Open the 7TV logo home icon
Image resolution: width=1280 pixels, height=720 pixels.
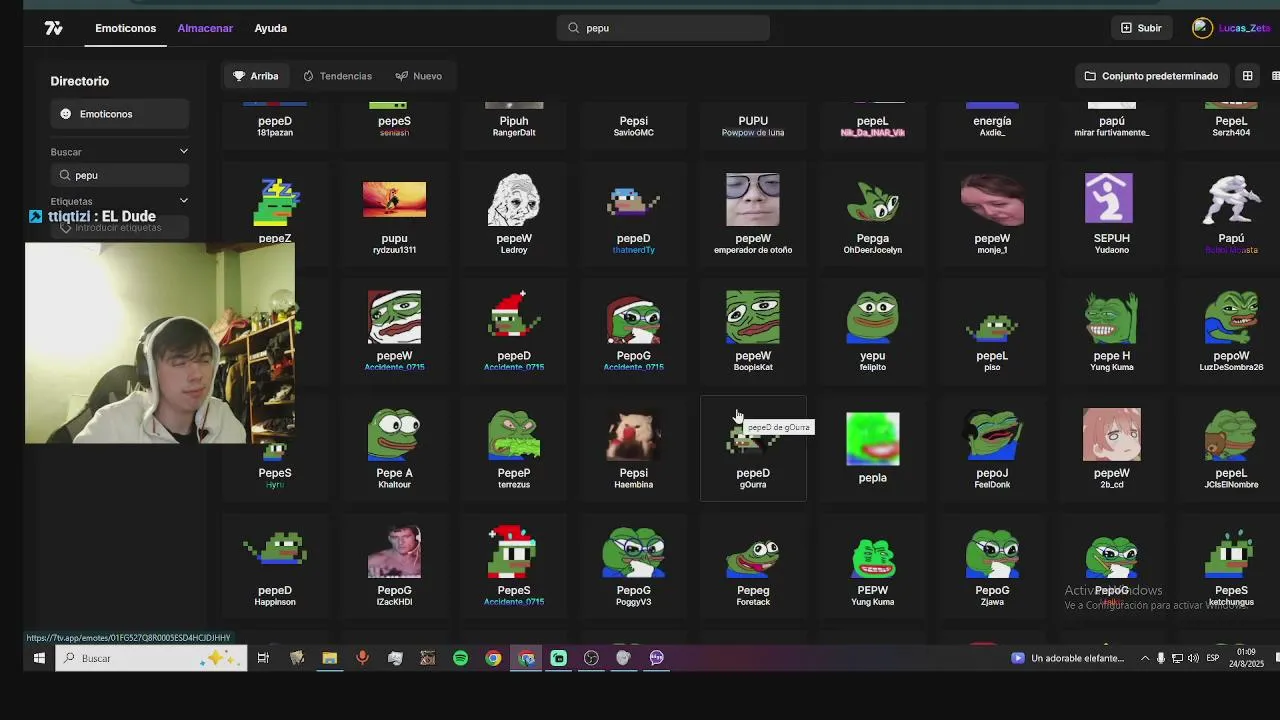pos(54,28)
